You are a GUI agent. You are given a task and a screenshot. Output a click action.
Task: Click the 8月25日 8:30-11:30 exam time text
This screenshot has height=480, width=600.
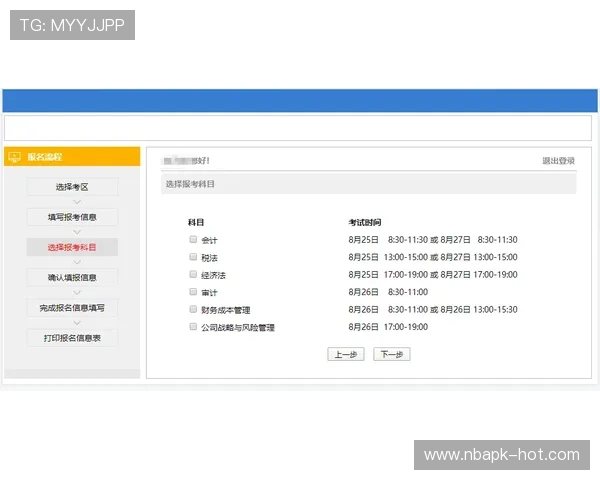tap(388, 240)
